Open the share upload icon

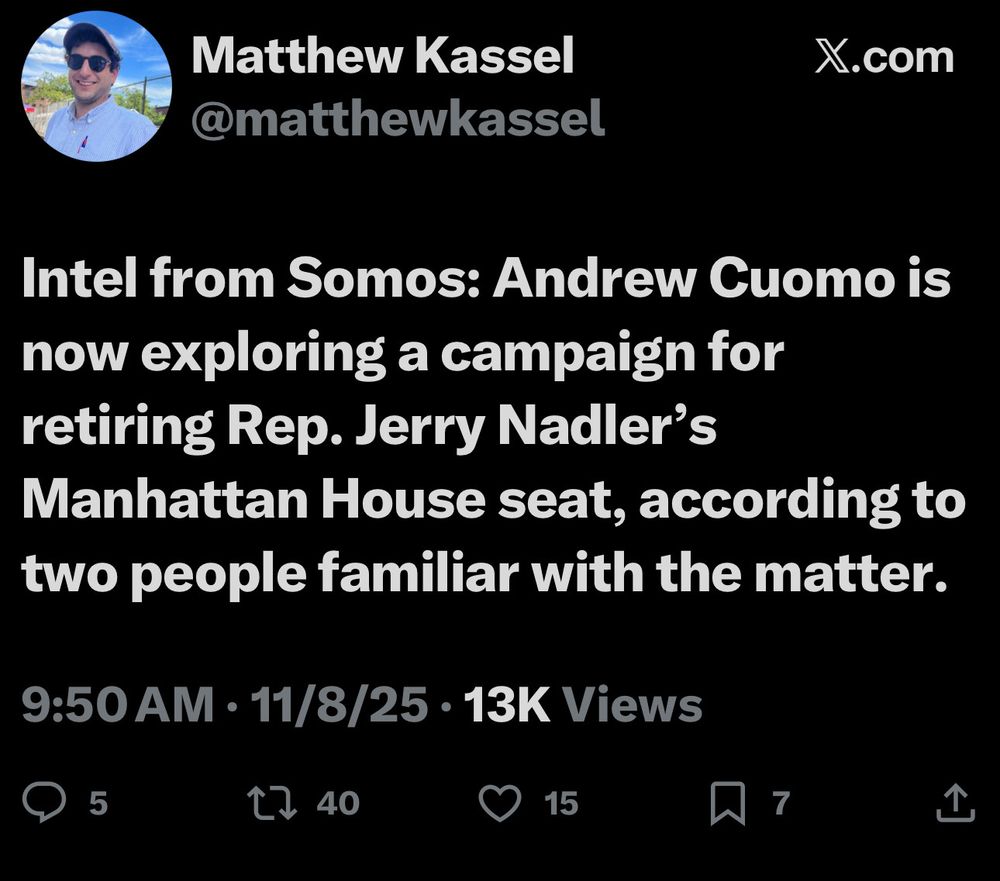point(955,803)
